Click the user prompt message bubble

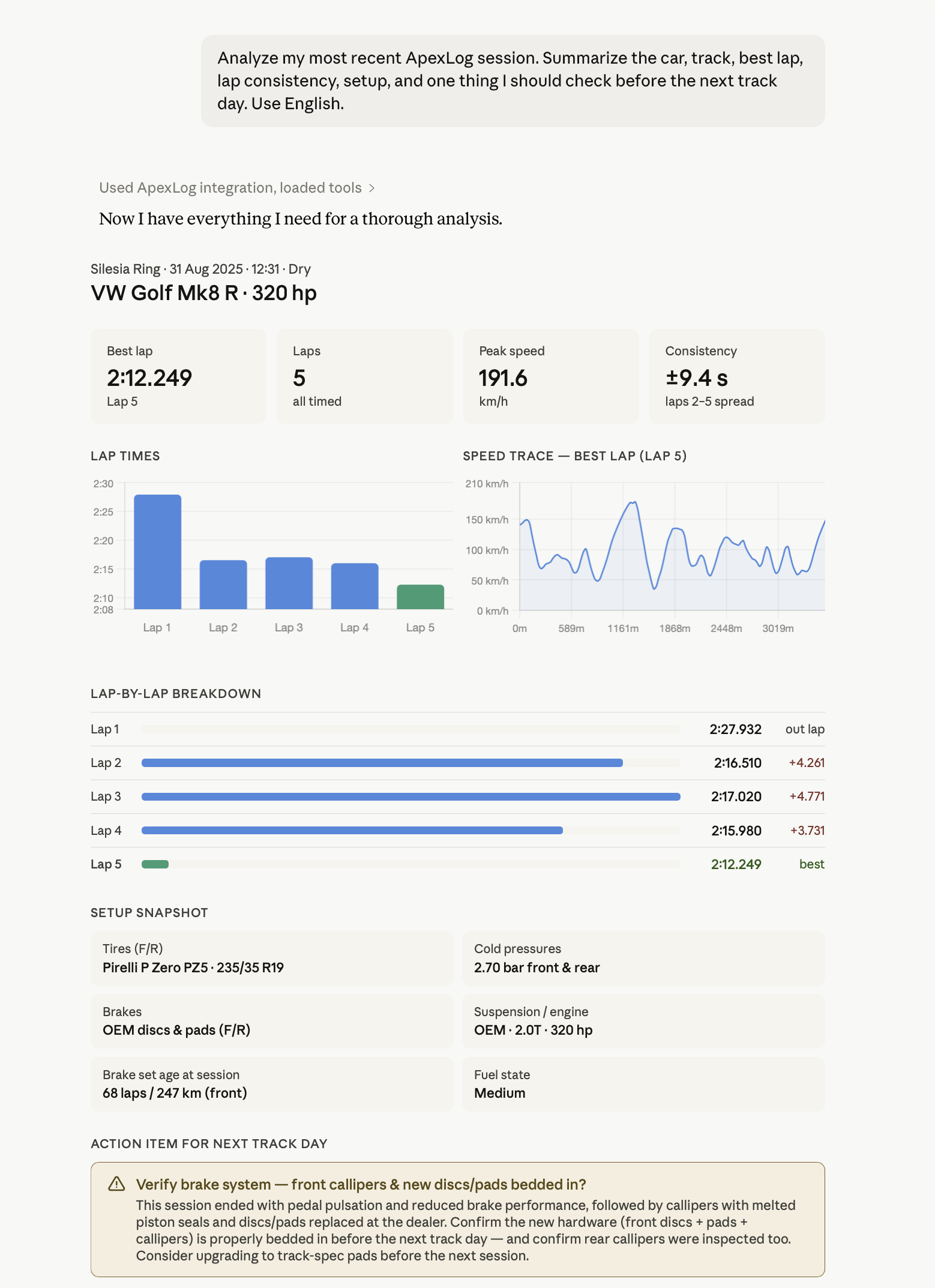point(513,81)
